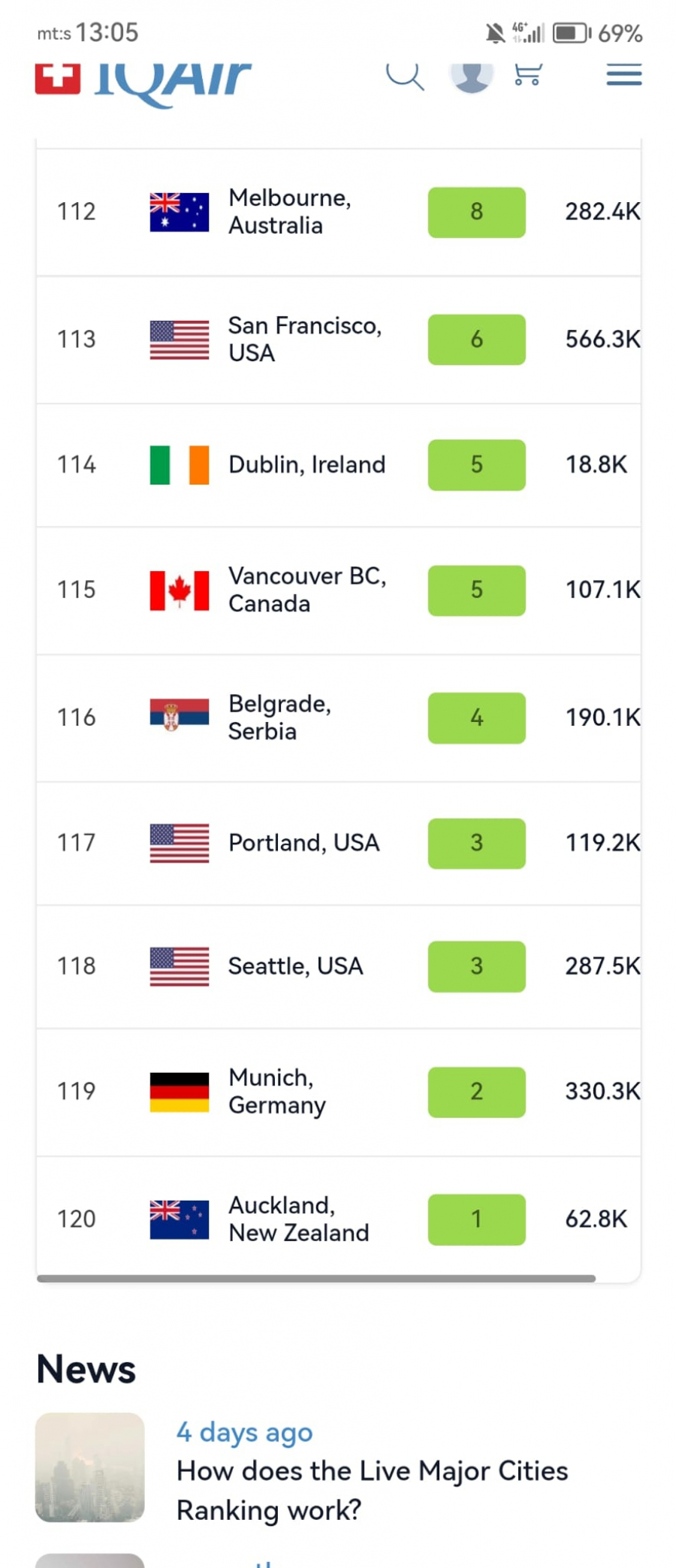Open the shopping cart icon
Screen dimensions: 676x1568
[x=527, y=74]
